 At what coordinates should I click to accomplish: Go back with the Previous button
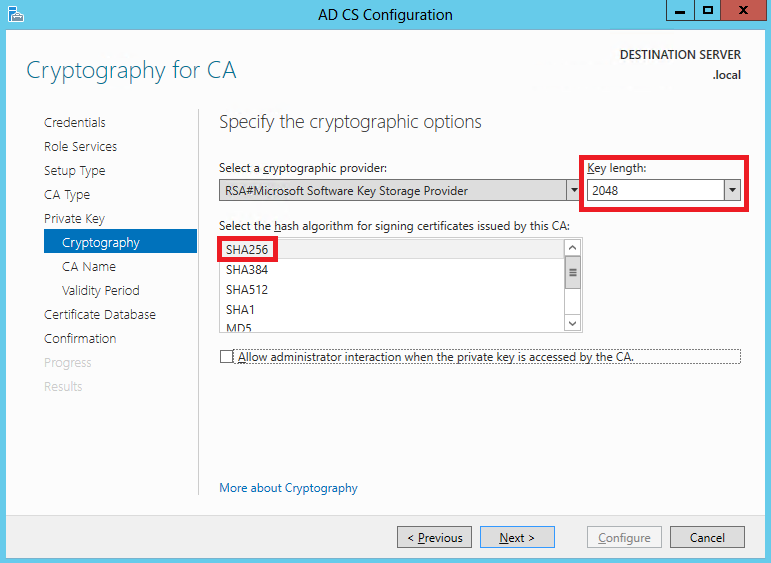(x=435, y=537)
